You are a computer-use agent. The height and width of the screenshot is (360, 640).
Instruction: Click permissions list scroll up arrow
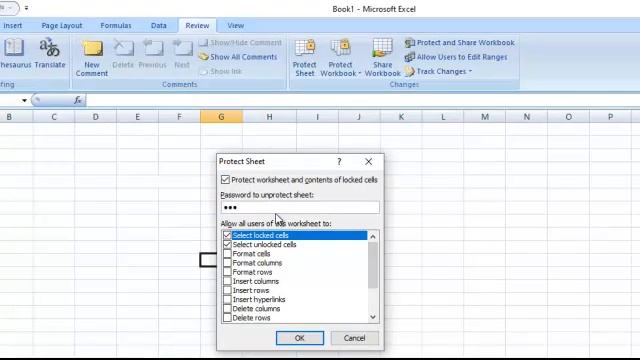point(373,236)
